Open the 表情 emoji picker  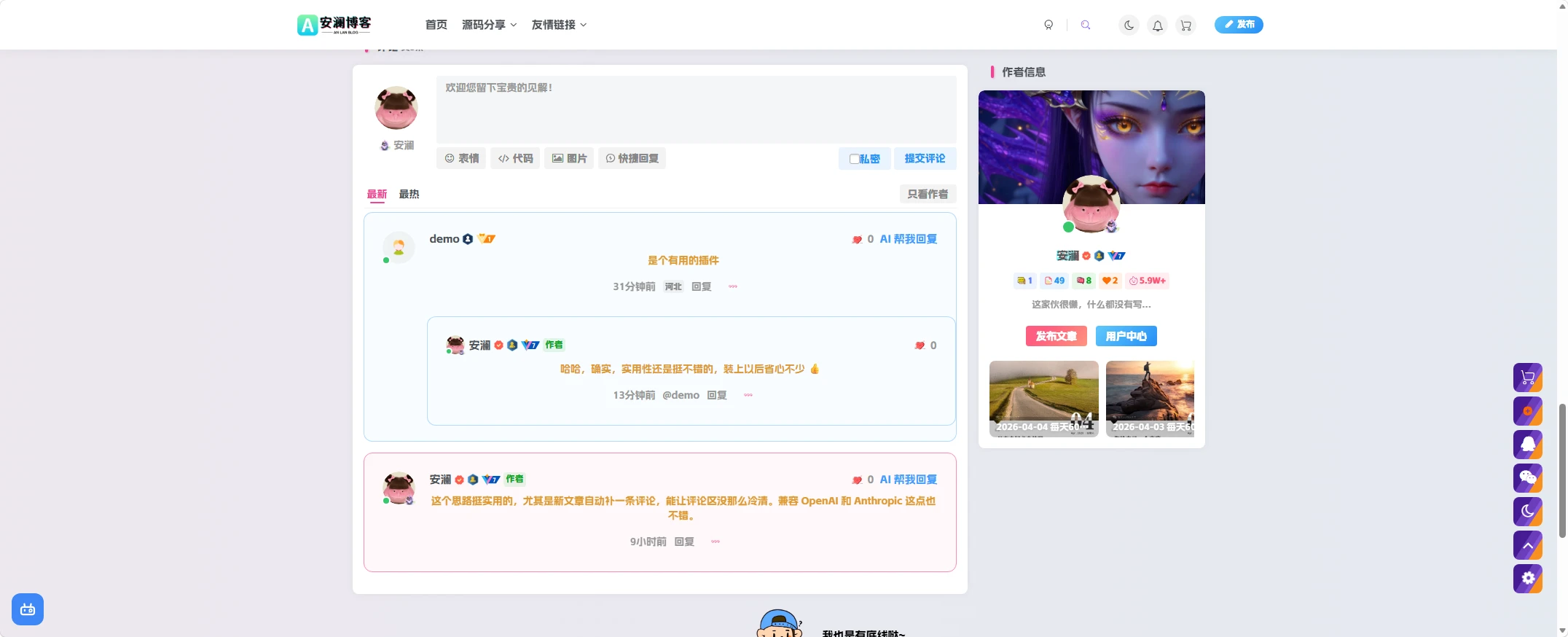click(x=461, y=158)
